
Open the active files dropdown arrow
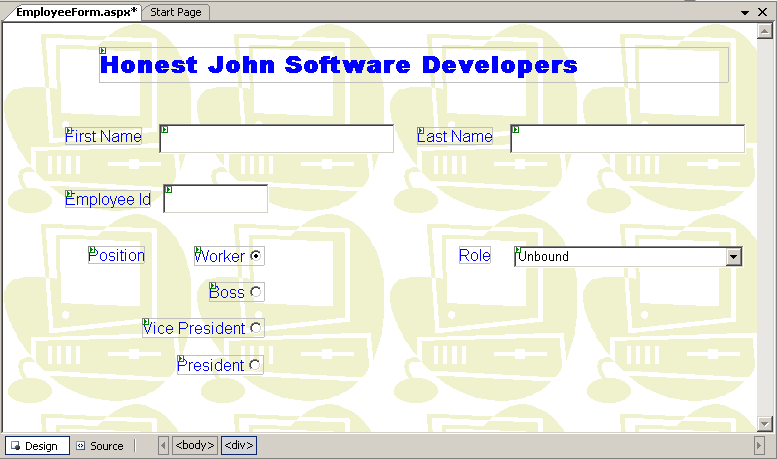[746, 12]
